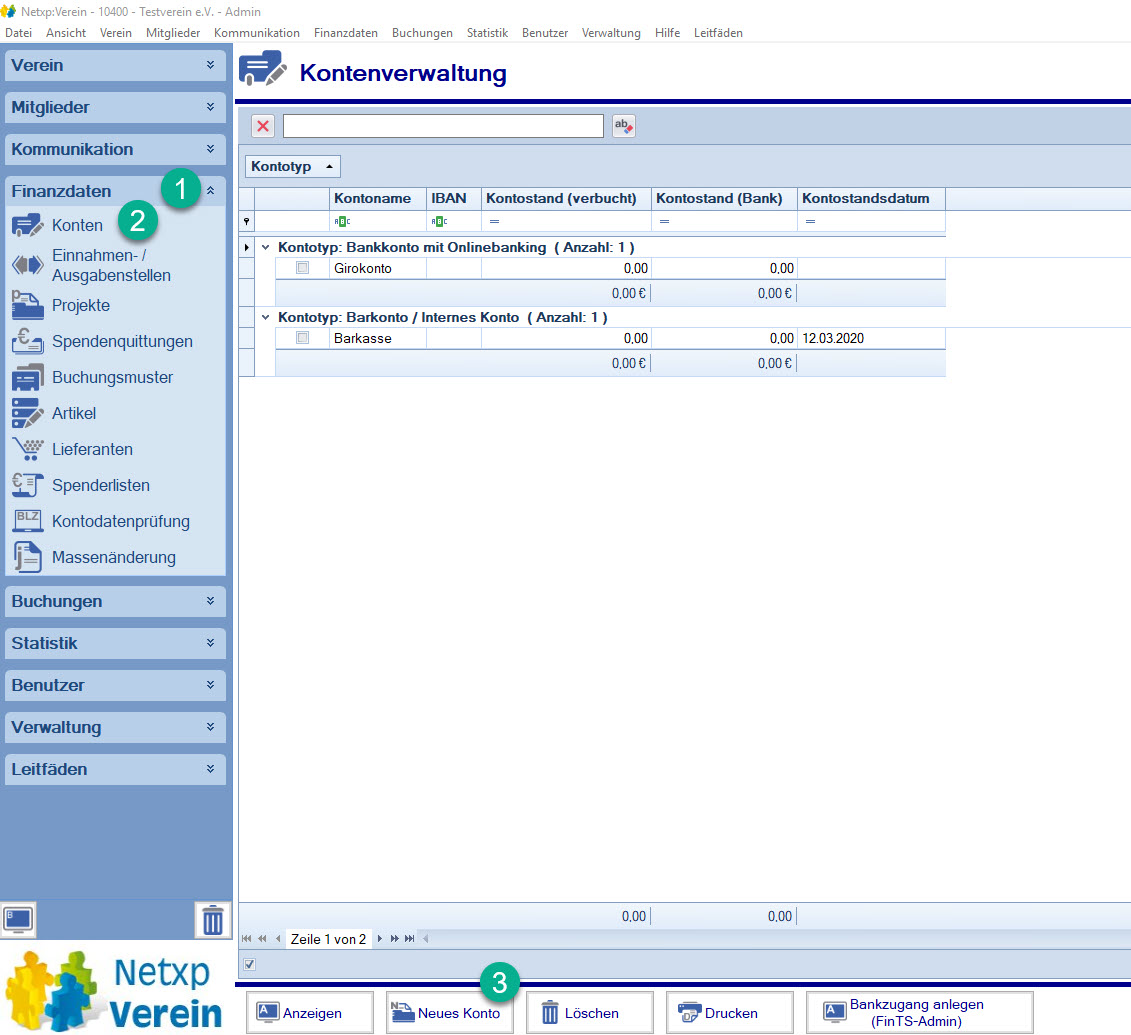
Task: Click the Neues Konto button
Action: 449,1013
